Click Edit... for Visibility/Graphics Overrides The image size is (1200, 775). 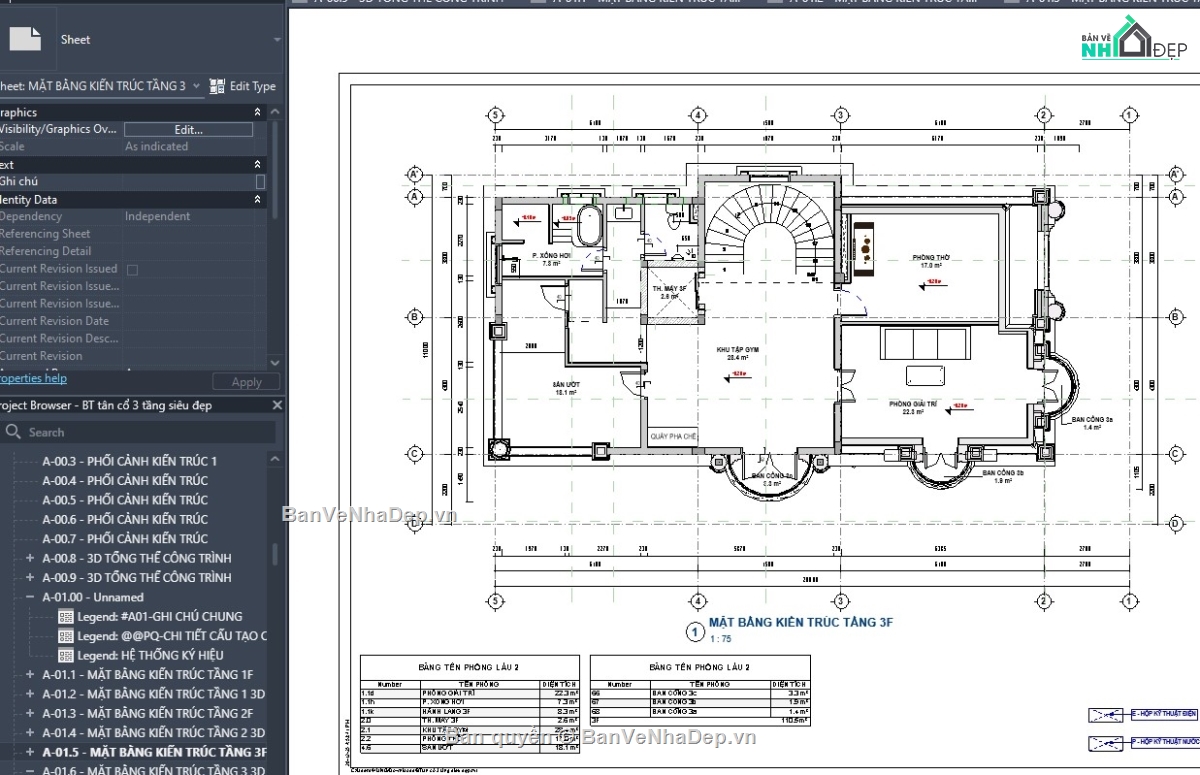tap(188, 130)
